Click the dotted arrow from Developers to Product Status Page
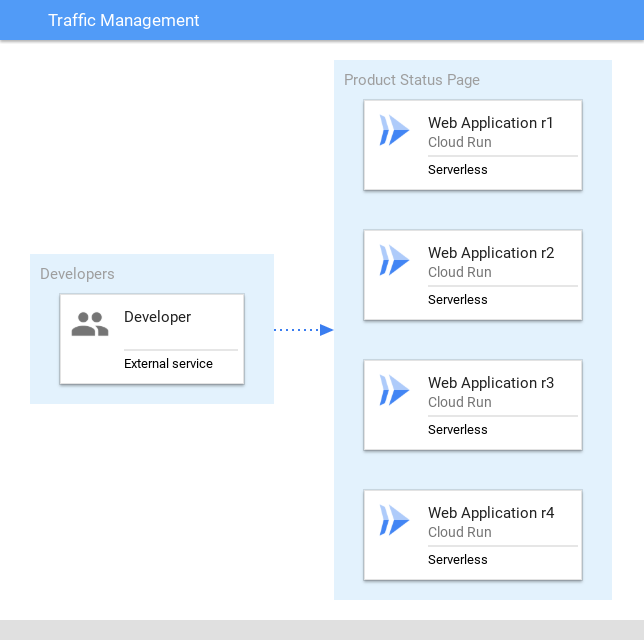 pyautogui.click(x=304, y=330)
